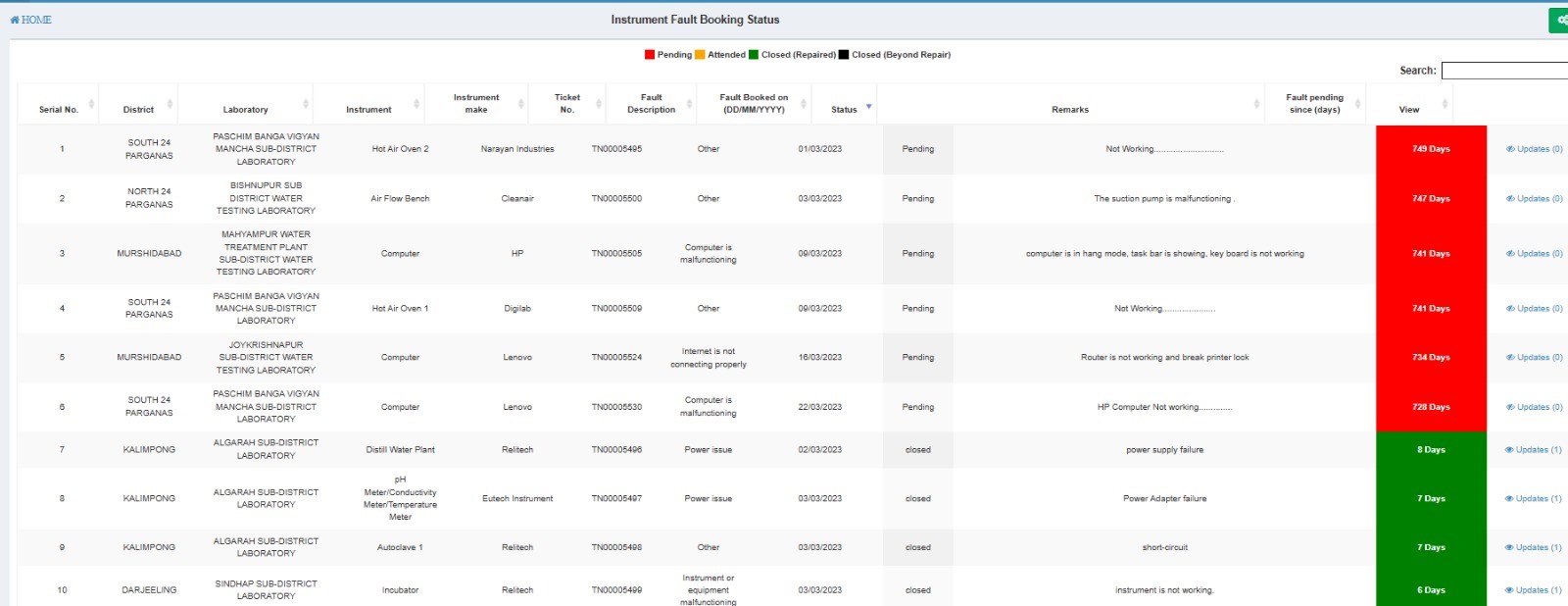The width and height of the screenshot is (1568, 606).
Task: Click the Air Flow Bench instrument cell
Action: [400, 198]
